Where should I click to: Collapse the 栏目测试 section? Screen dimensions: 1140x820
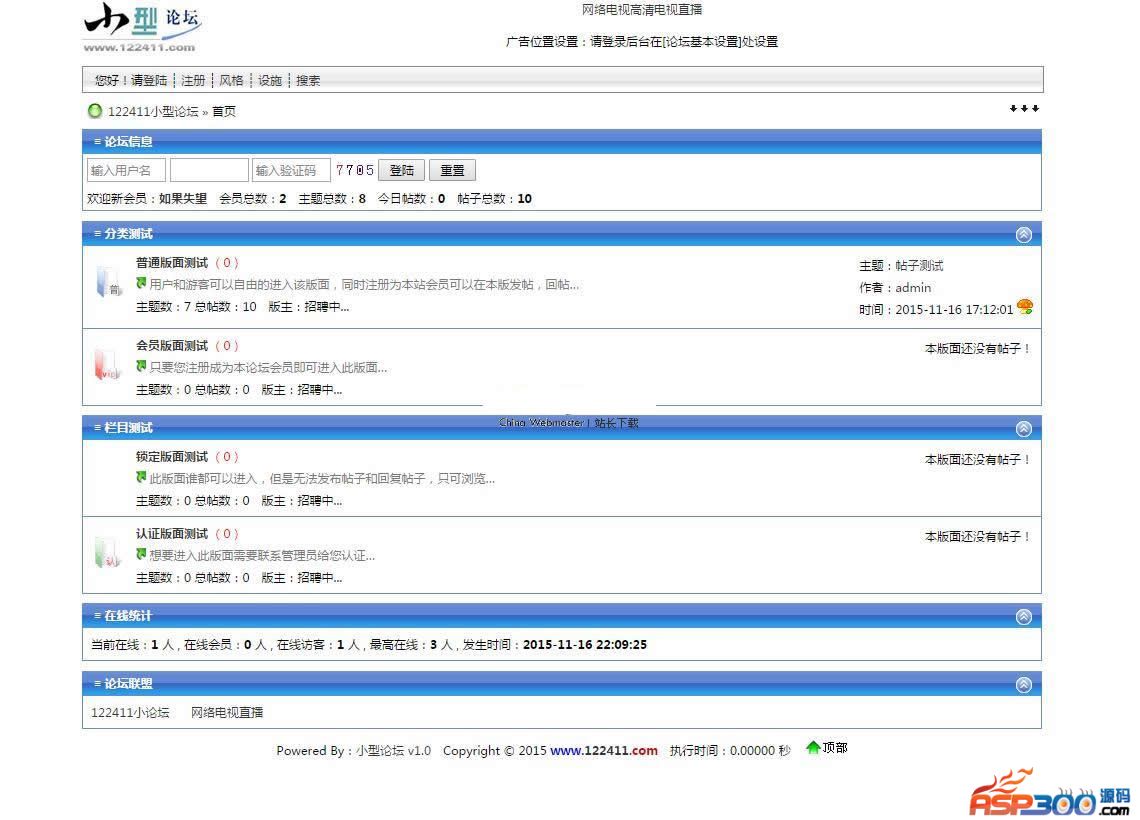pos(1024,429)
